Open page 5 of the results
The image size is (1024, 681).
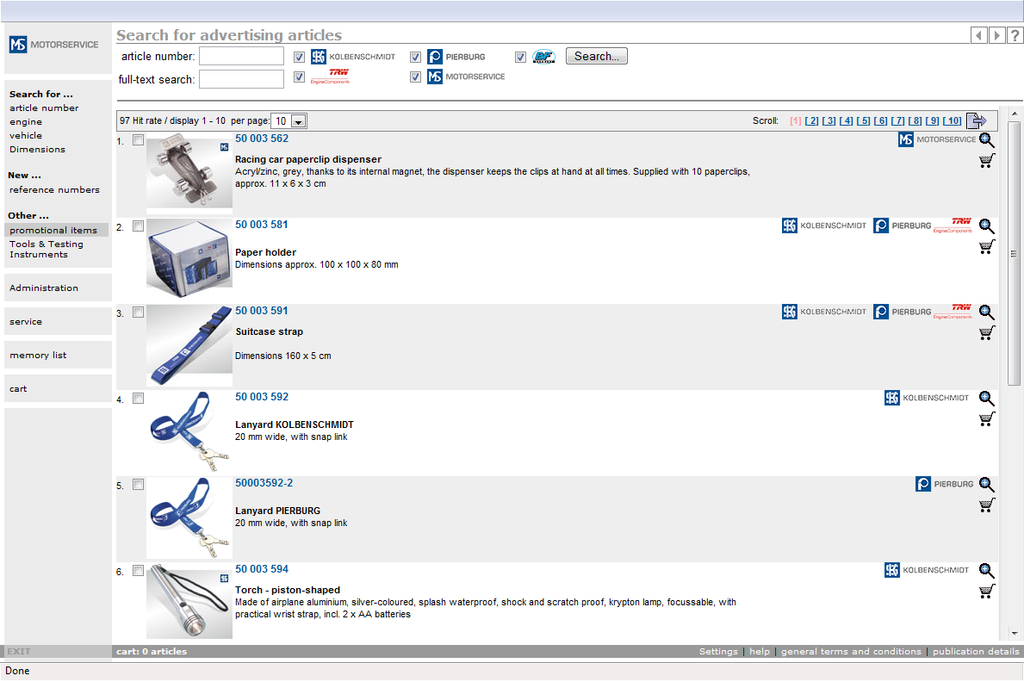click(863, 121)
